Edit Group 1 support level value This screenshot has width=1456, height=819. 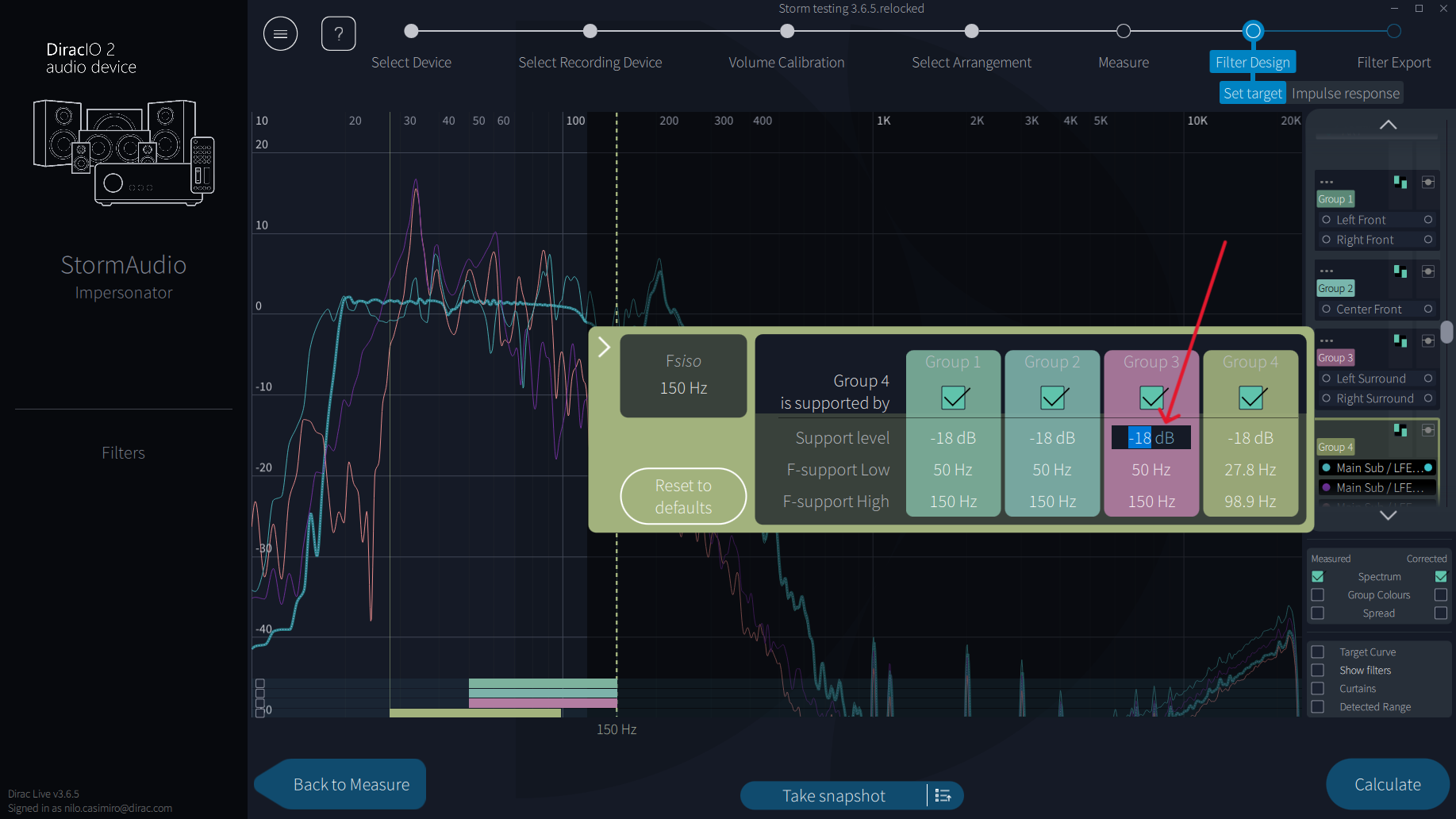coord(953,438)
